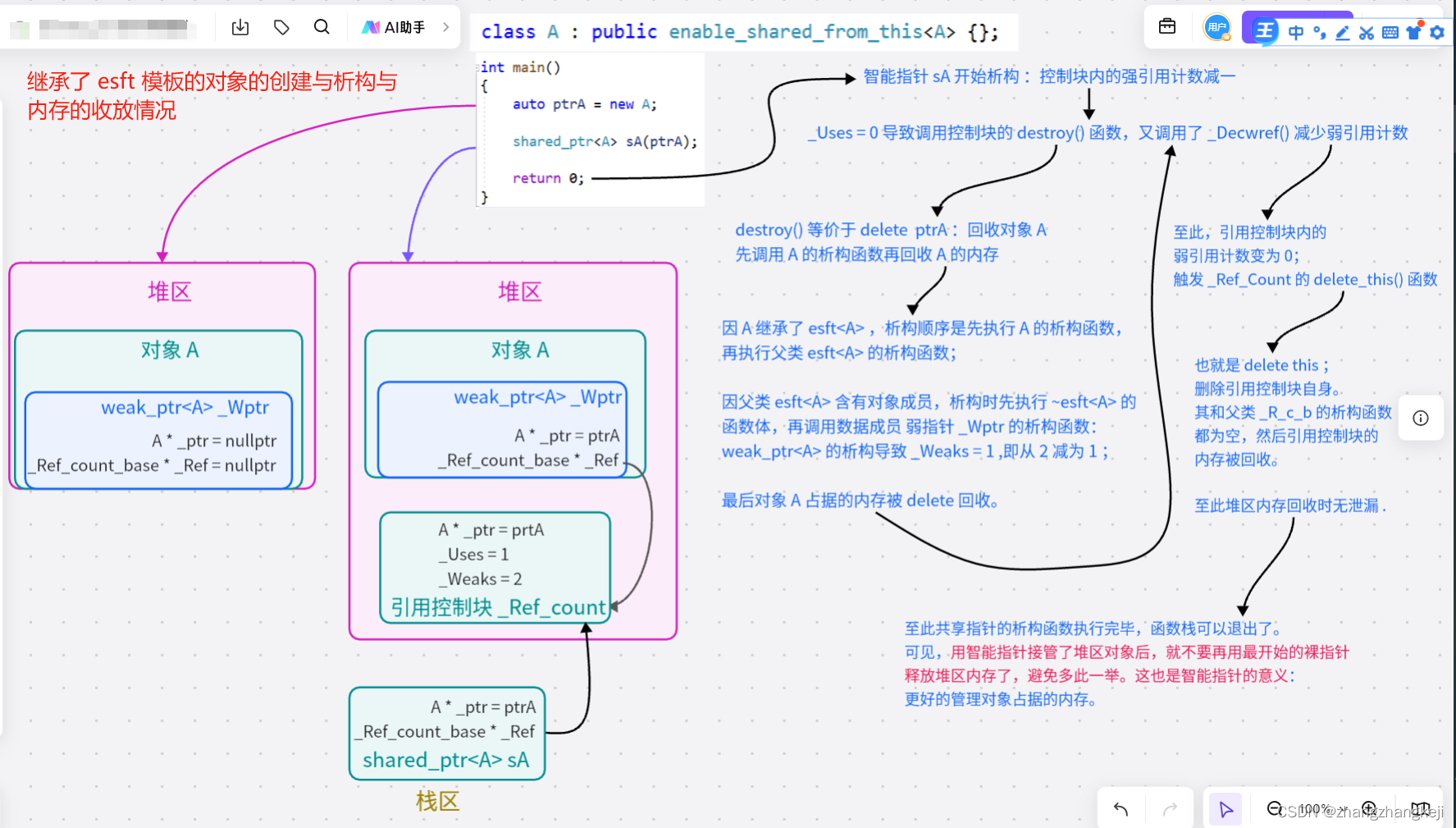Viewport: 1456px width, 828px height.
Task: Click weak_ptr<A> _Wptr in left heap box
Action: click(185, 407)
